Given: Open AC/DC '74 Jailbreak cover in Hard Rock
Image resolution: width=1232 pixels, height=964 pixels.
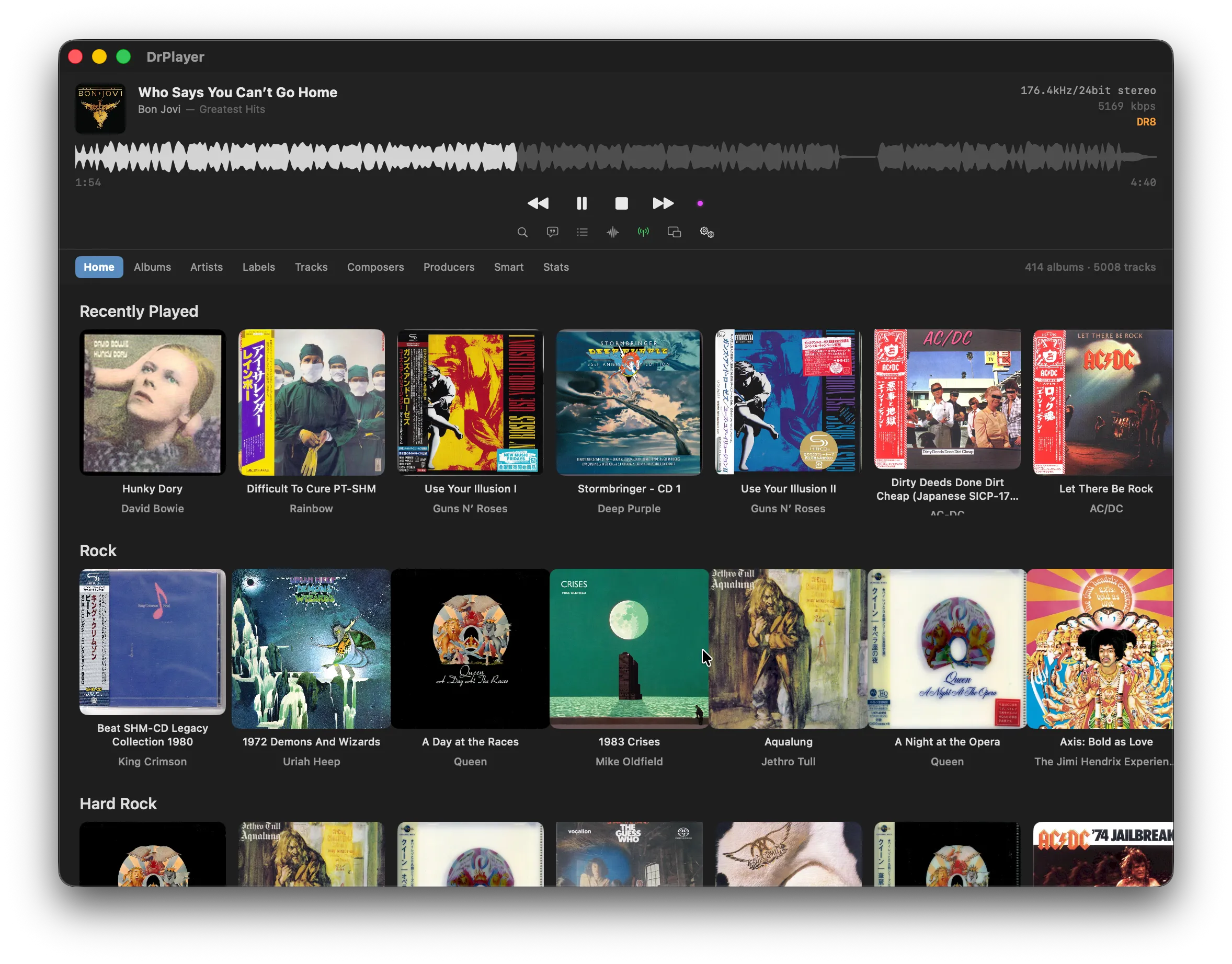Looking at the screenshot, I should 1103,854.
